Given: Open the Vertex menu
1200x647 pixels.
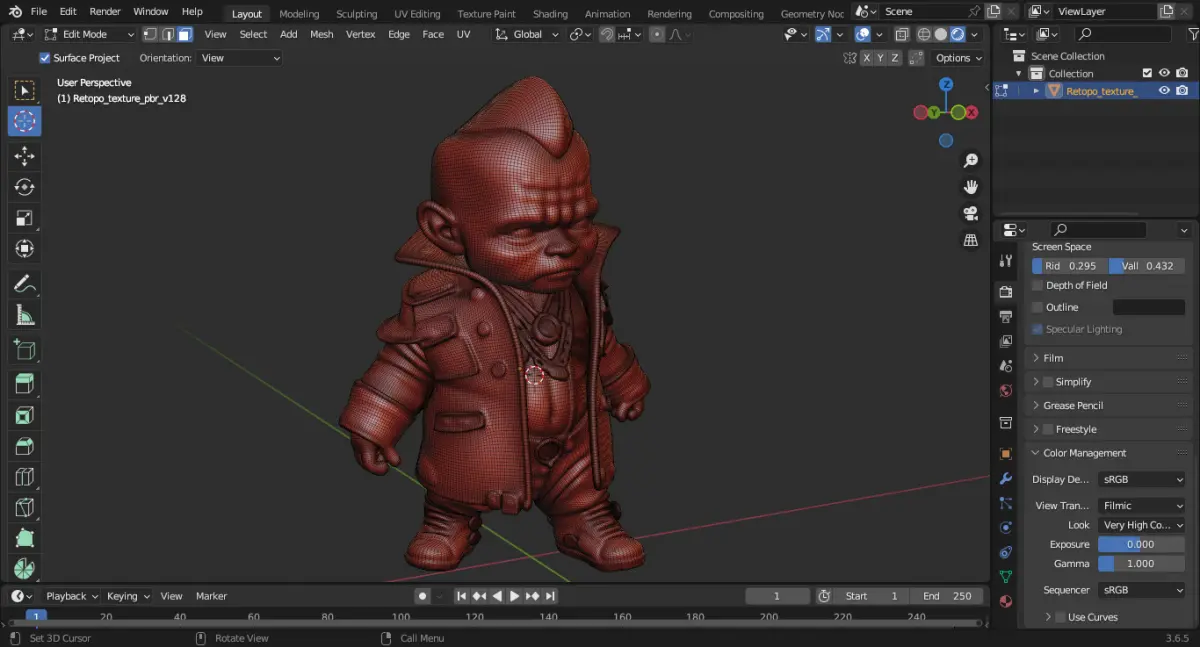Looking at the screenshot, I should [x=360, y=34].
